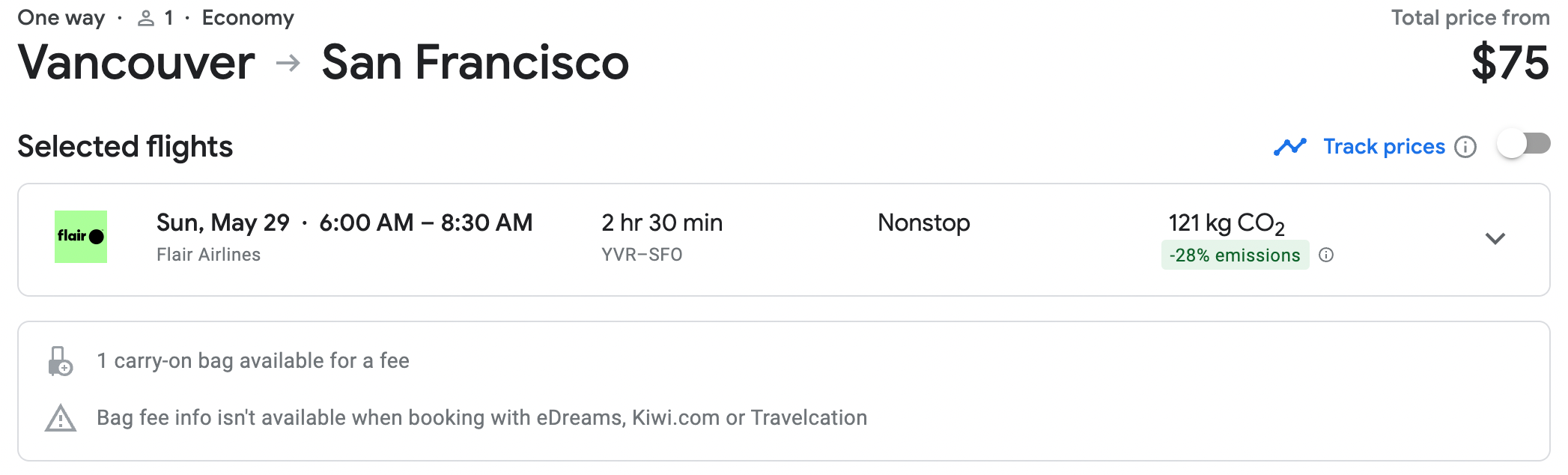This screenshot has height=475, width=1568.
Task: Click the carry-on bag icon
Action: coord(60,360)
